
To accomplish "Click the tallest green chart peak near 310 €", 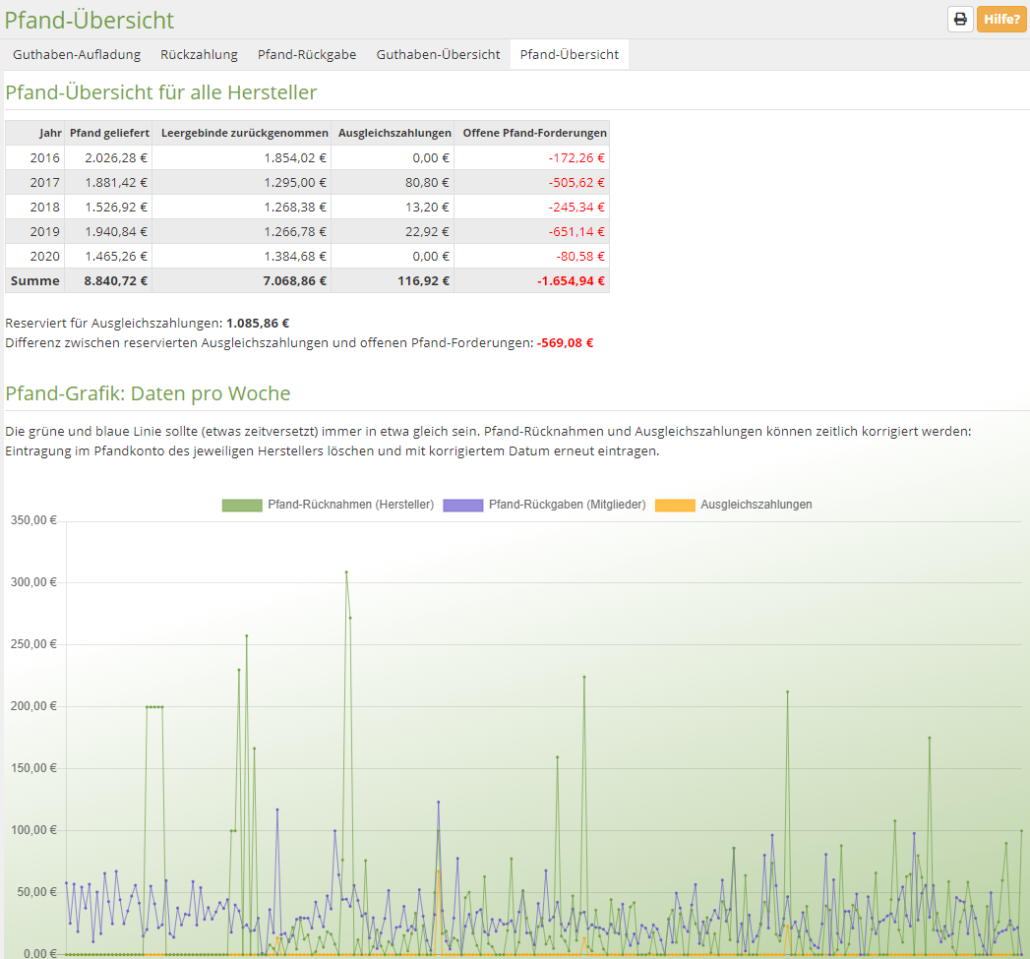I will [x=346, y=572].
